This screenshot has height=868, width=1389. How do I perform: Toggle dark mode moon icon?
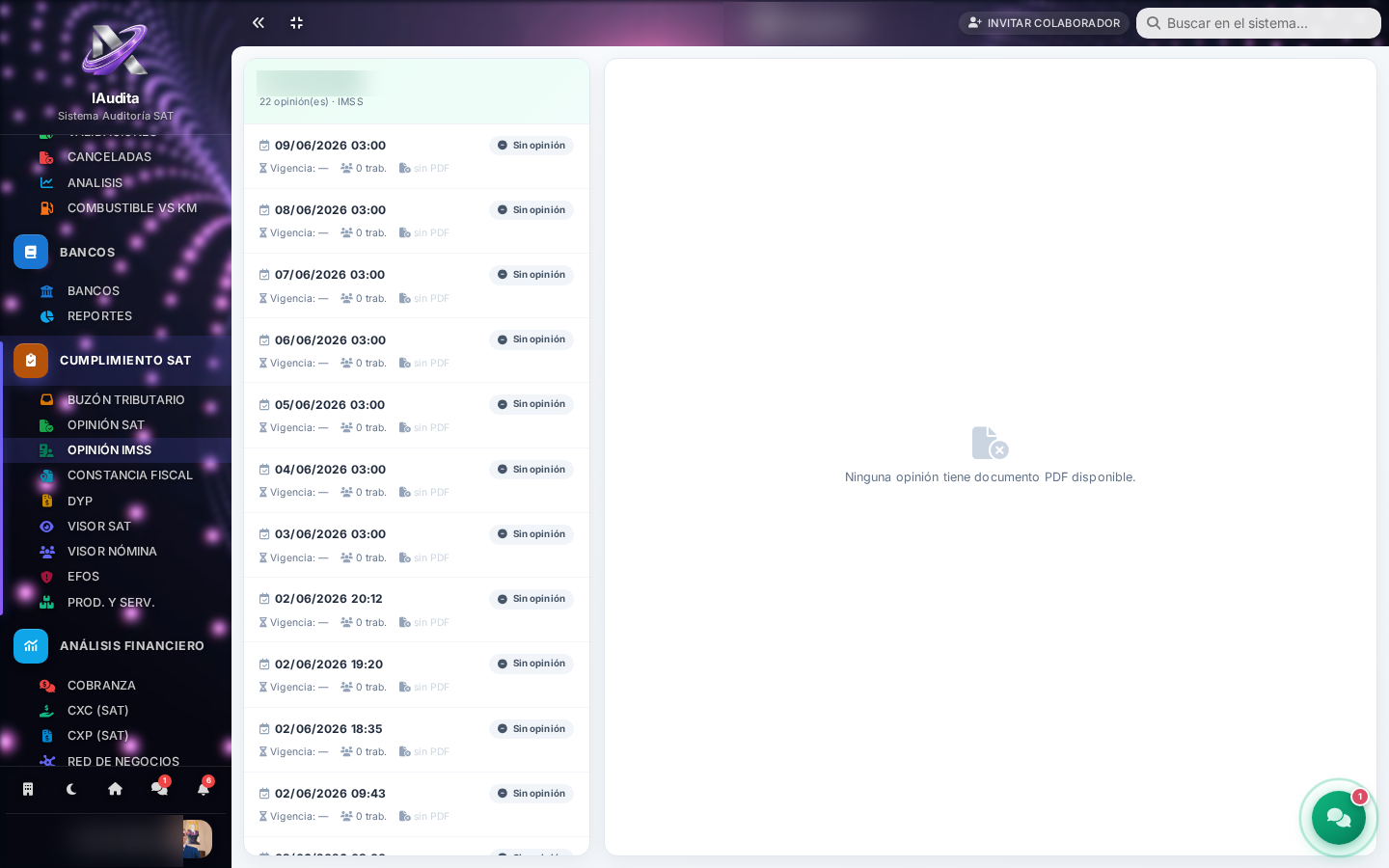(71, 789)
